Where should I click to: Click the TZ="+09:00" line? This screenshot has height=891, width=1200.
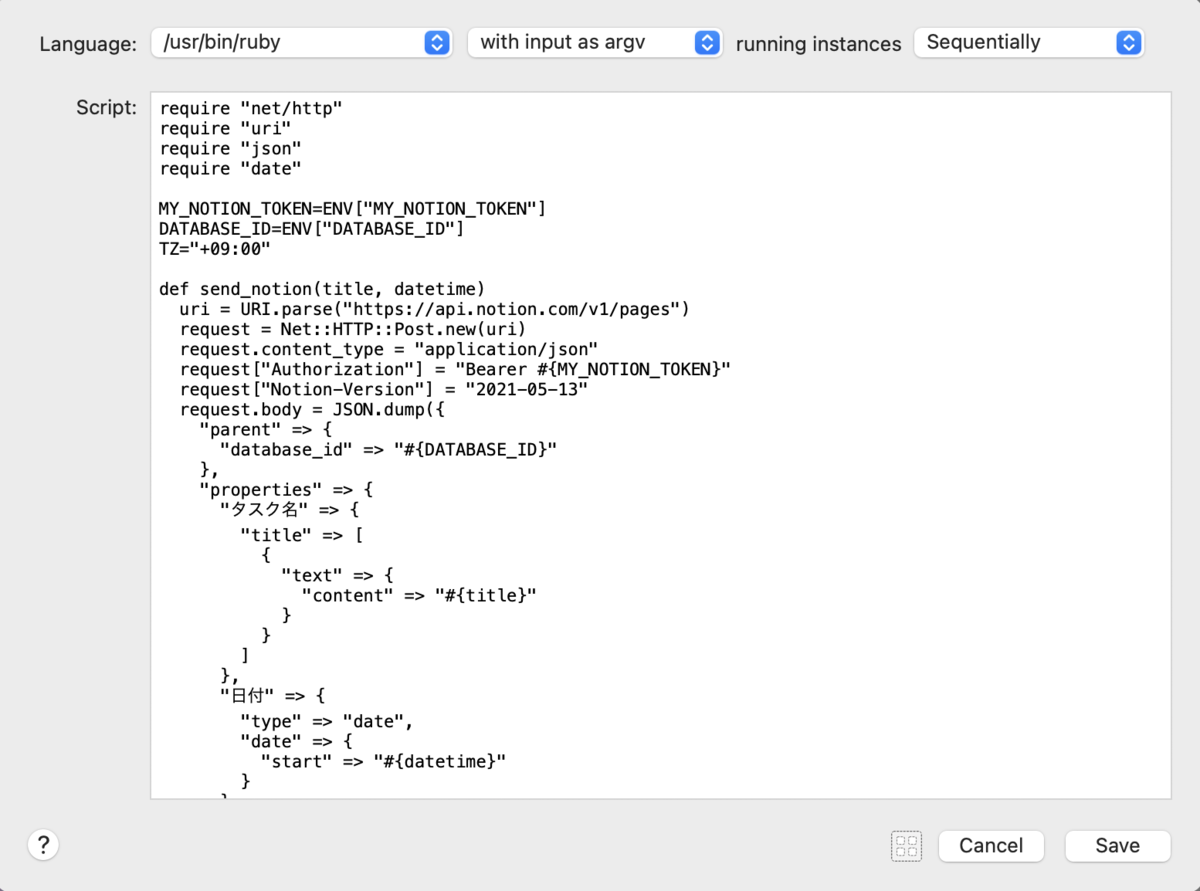click(x=215, y=248)
